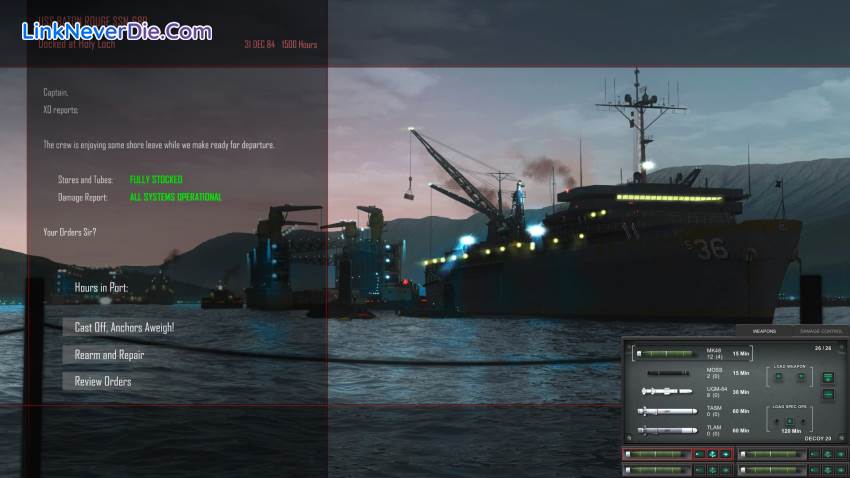Click the FULLY STOCKED status text
Screen dimensions: 850x478
[x=156, y=179]
